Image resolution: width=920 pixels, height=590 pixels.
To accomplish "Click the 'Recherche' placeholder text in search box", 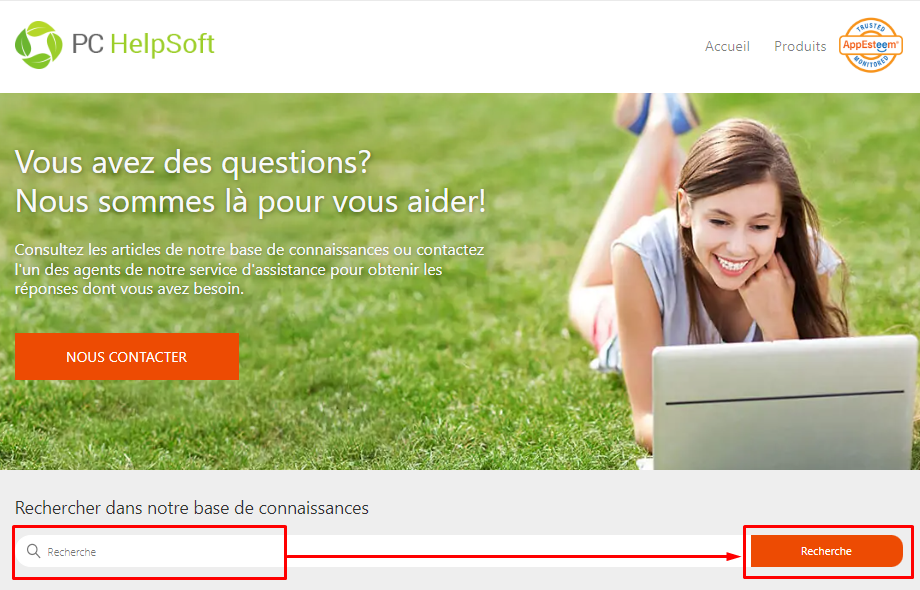I will (72, 552).
